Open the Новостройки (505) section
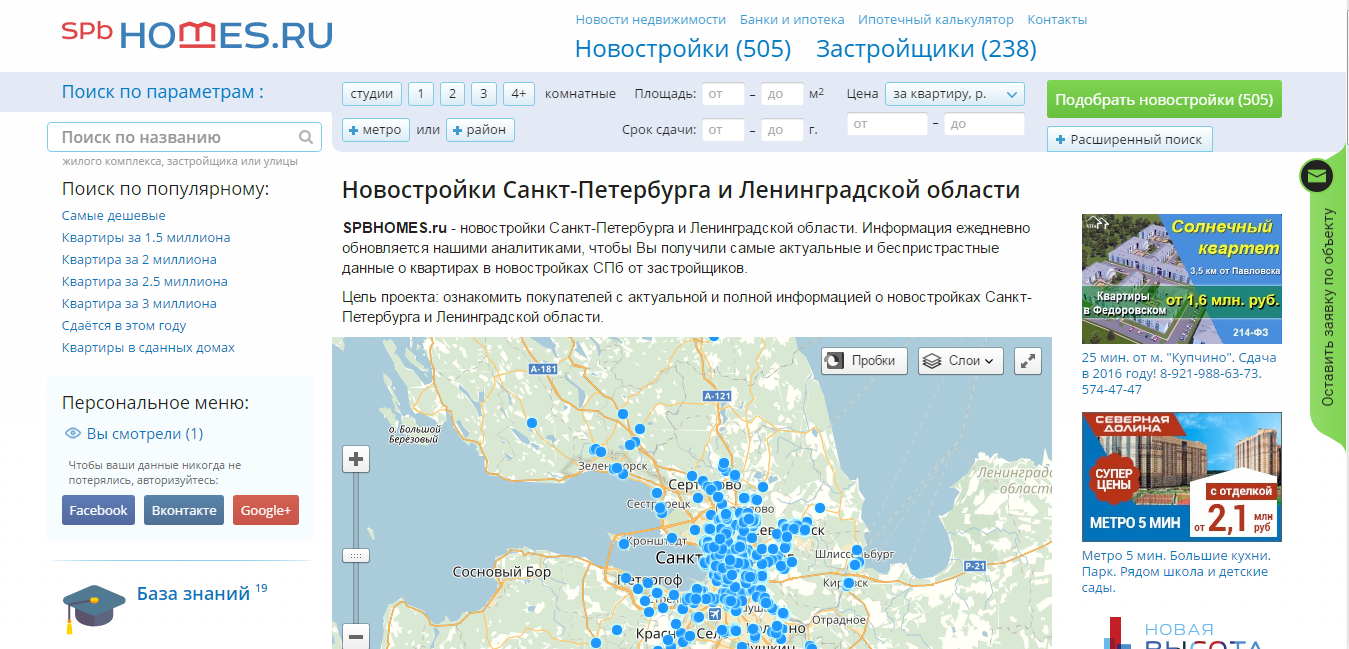Viewport: 1349px width, 649px height. 682,49
